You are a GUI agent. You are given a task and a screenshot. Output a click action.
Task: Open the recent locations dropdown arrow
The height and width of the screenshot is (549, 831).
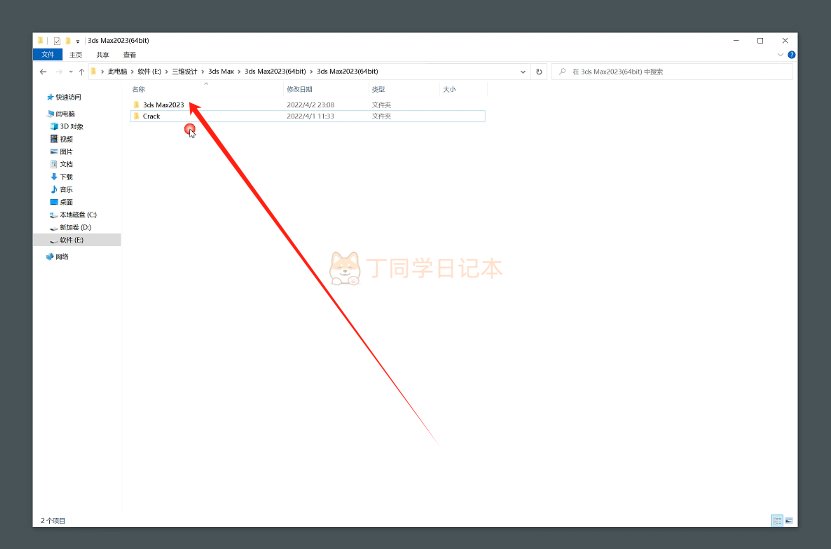pos(70,72)
